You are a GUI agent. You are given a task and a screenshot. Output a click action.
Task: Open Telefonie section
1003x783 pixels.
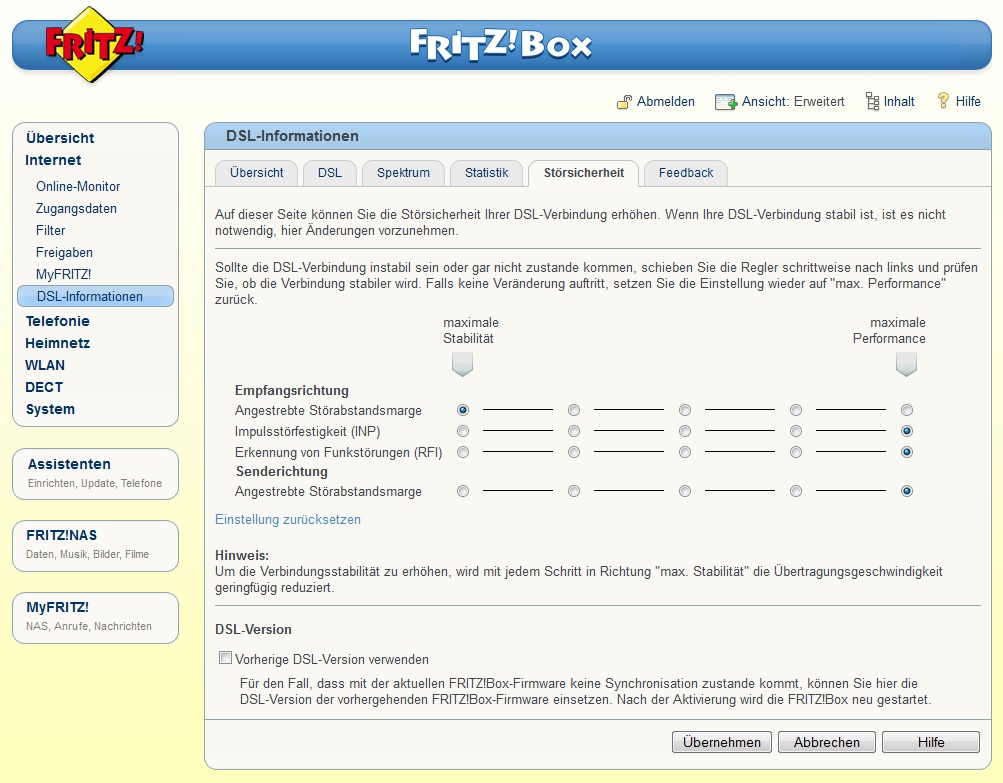58,321
